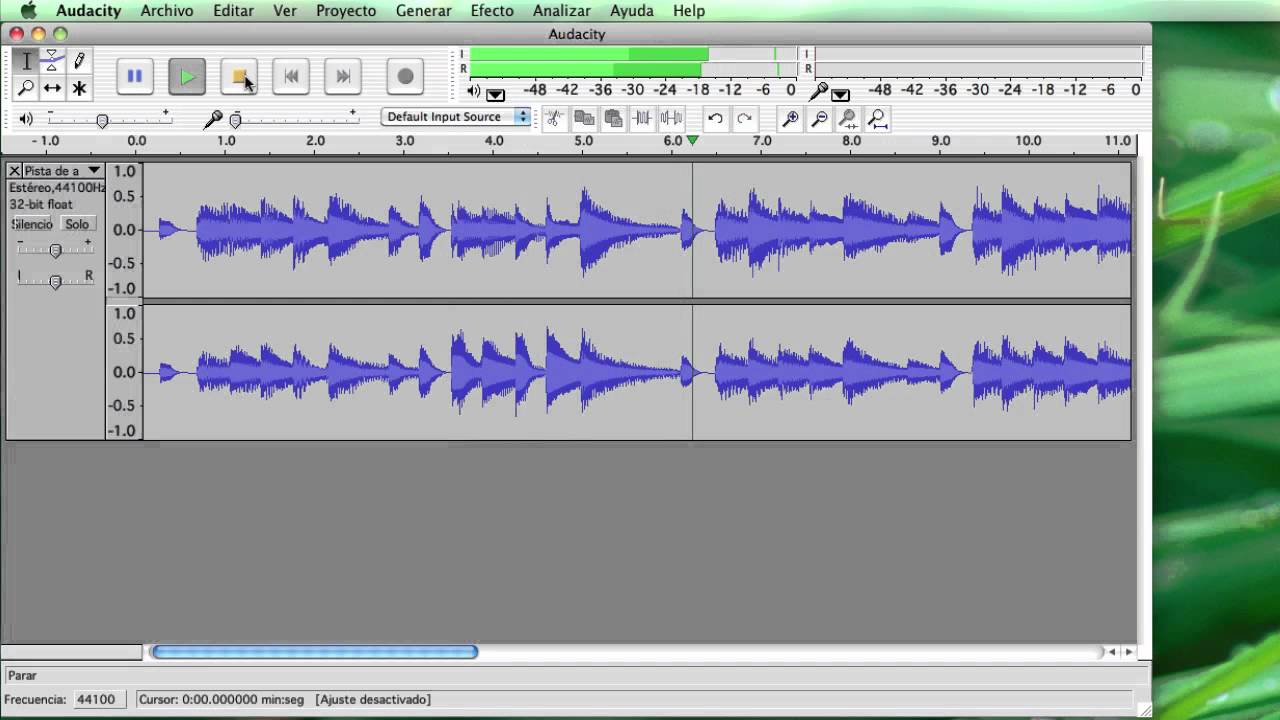Skip to end of track
Viewport: 1280px width, 720px height.
(x=343, y=76)
